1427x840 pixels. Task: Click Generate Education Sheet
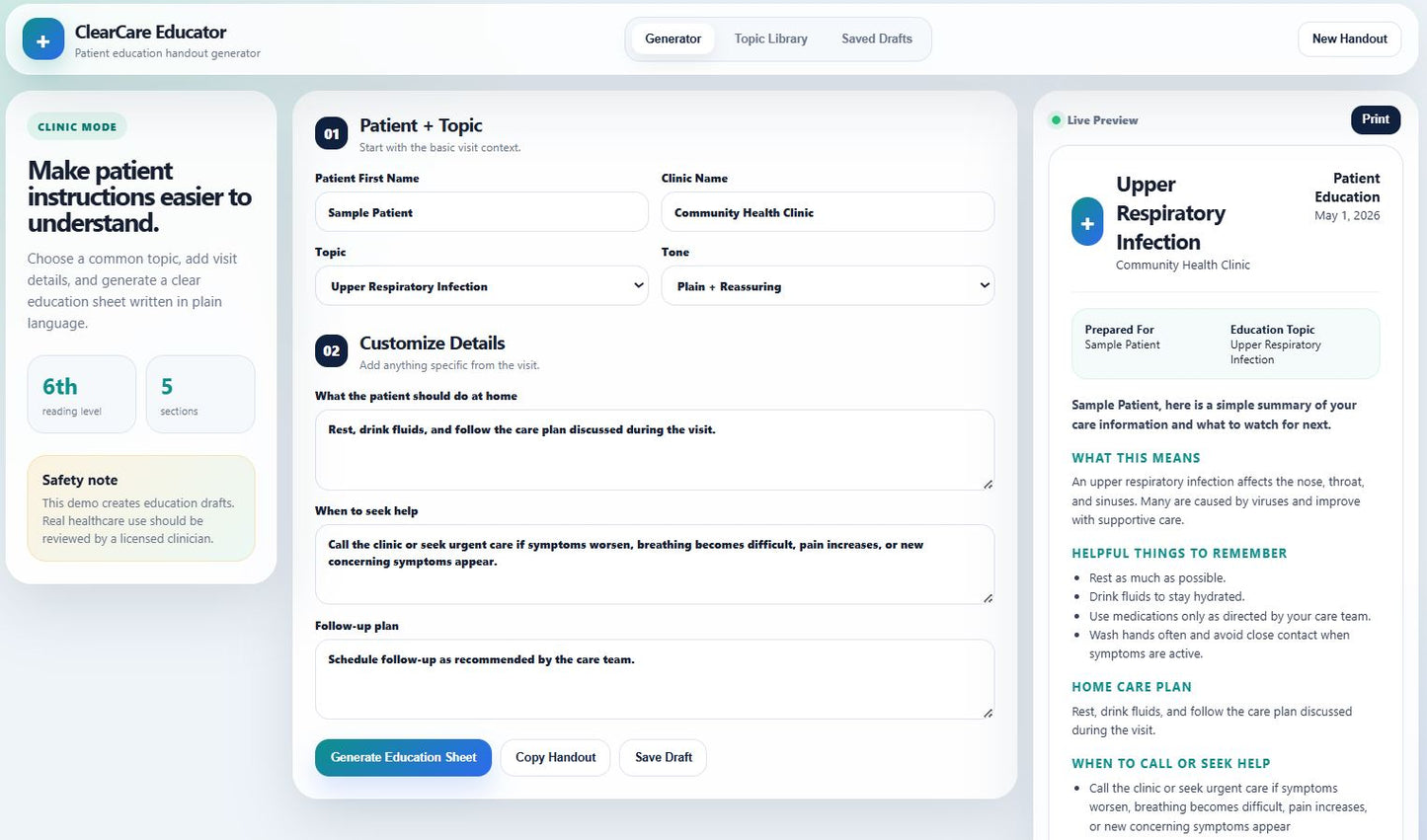click(403, 757)
